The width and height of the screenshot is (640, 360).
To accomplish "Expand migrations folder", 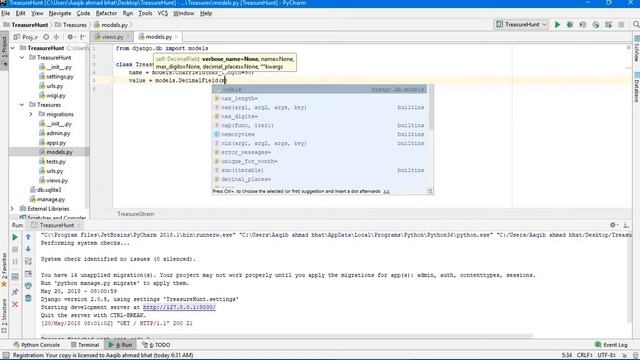I will point(31,114).
